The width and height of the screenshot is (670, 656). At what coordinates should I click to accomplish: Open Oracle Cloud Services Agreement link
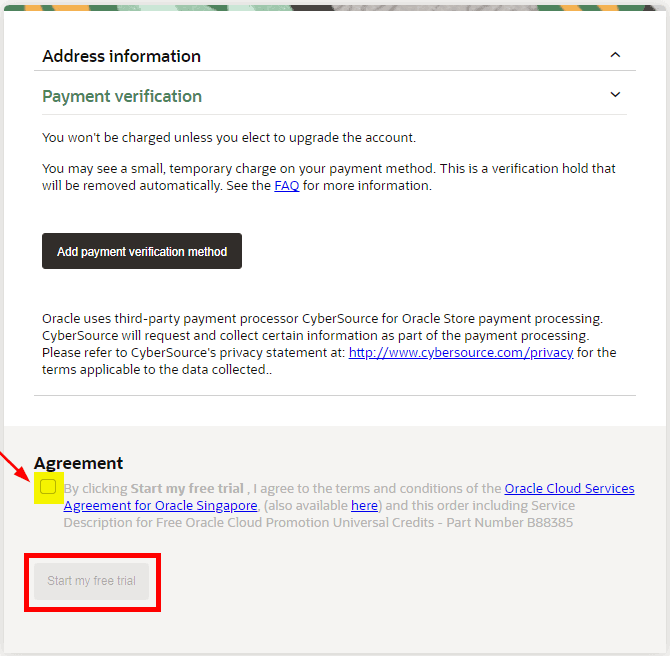349,497
